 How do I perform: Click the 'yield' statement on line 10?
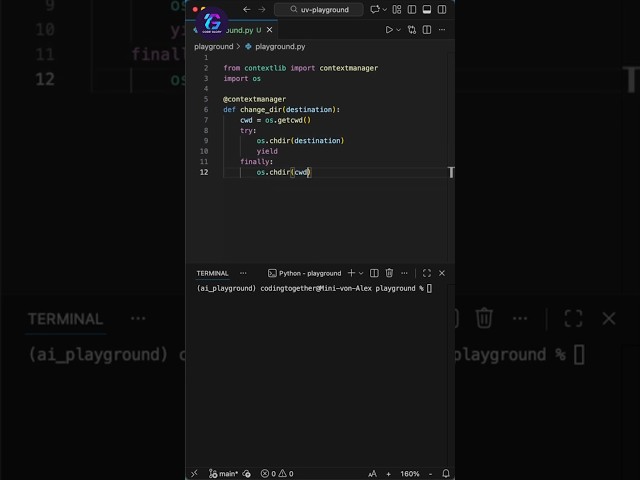tap(267, 151)
